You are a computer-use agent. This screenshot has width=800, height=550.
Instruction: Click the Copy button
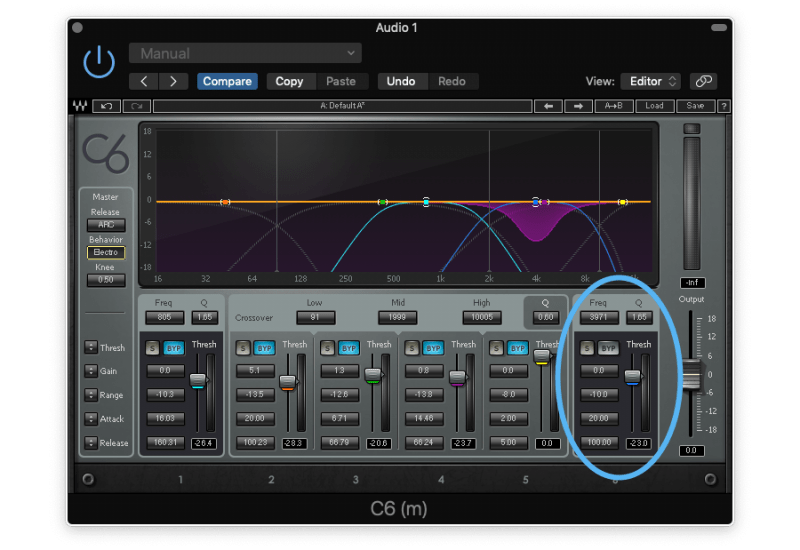[x=289, y=82]
